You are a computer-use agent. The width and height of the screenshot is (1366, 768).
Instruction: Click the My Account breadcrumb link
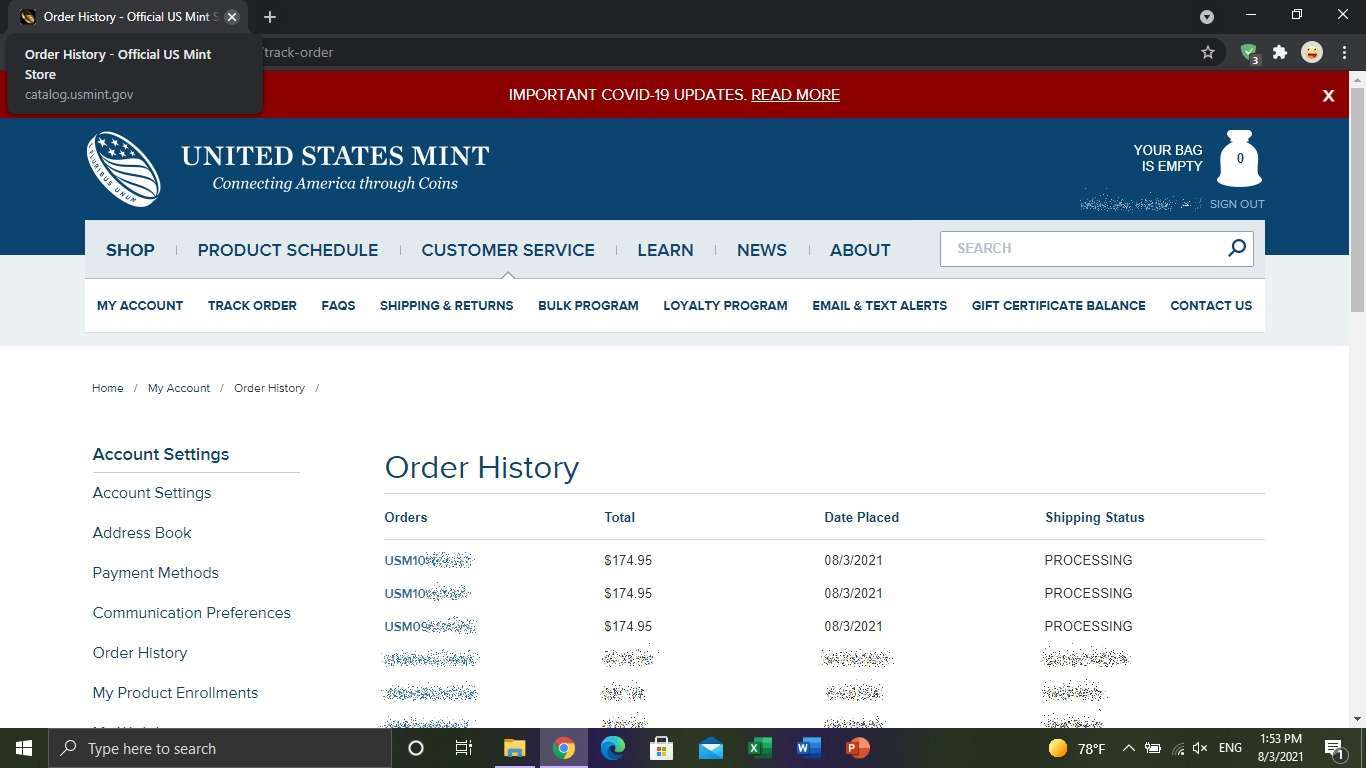tap(179, 388)
